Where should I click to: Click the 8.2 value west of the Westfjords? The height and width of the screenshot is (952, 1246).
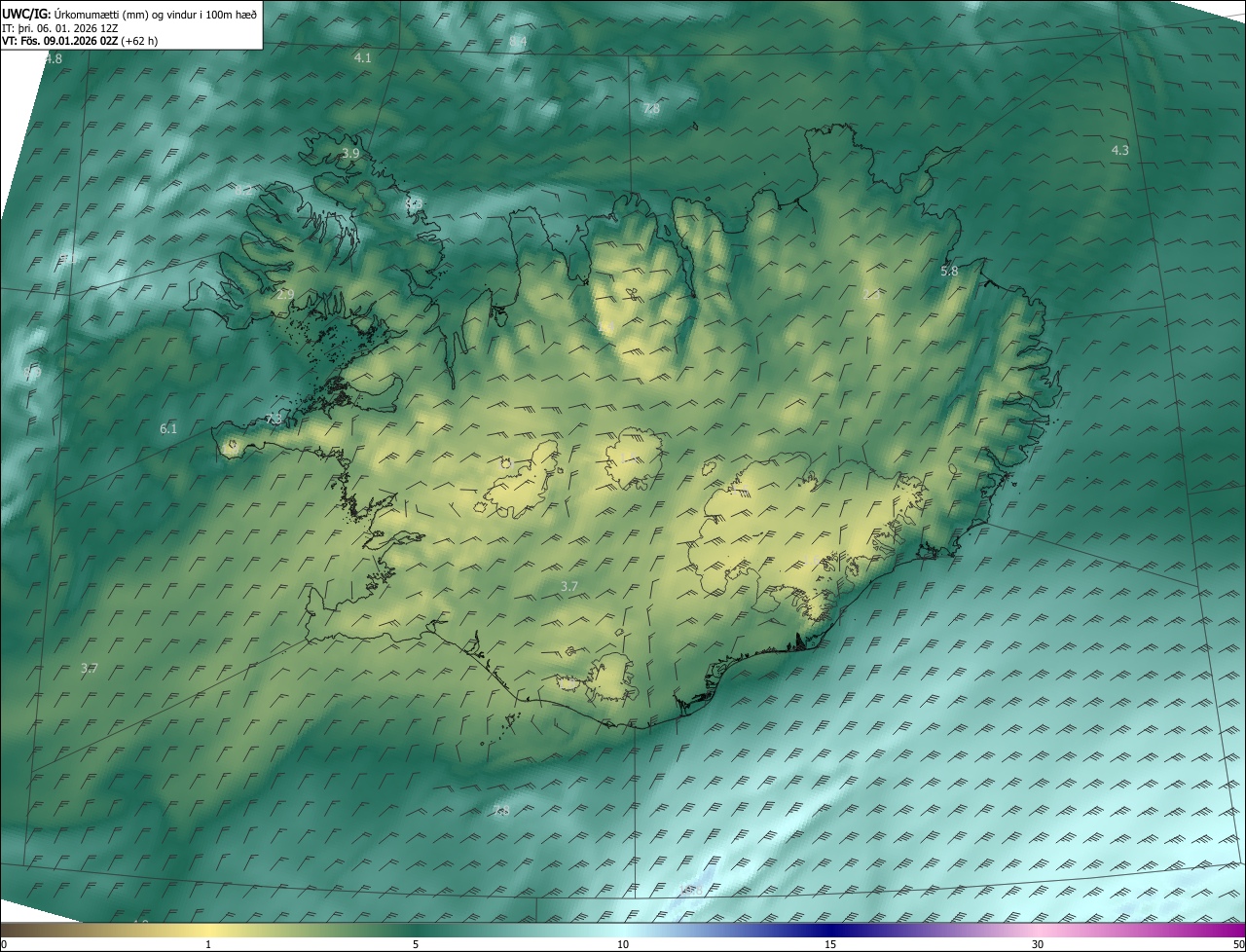[x=243, y=191]
